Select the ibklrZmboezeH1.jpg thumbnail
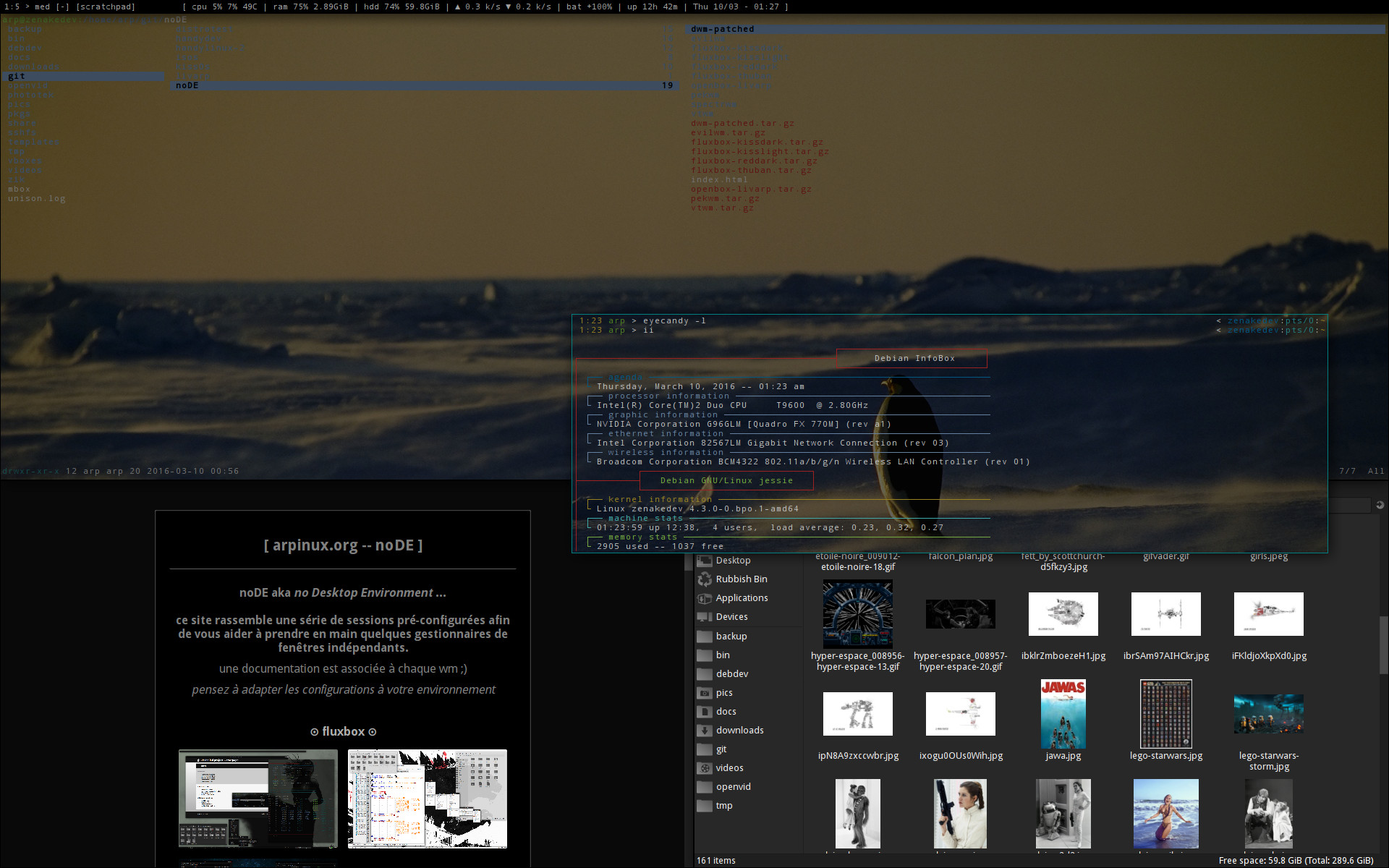Screen dimensions: 1389x868 [x=1063, y=614]
